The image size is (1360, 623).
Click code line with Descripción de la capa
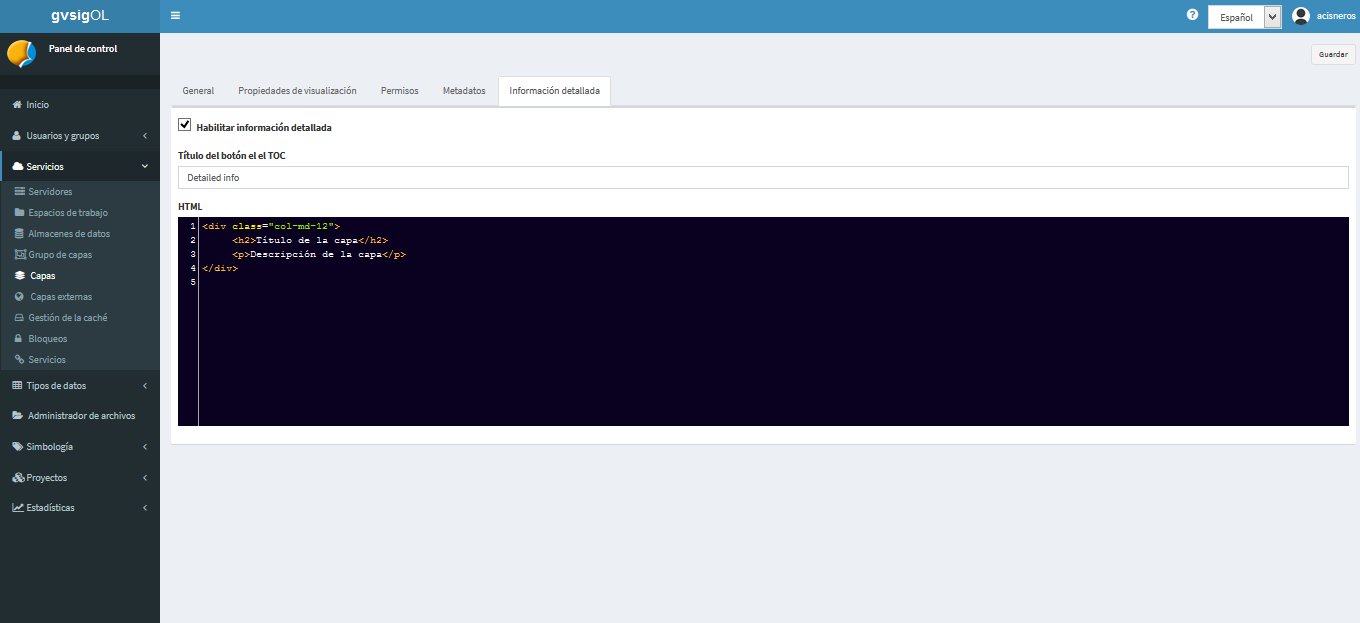tap(319, 254)
